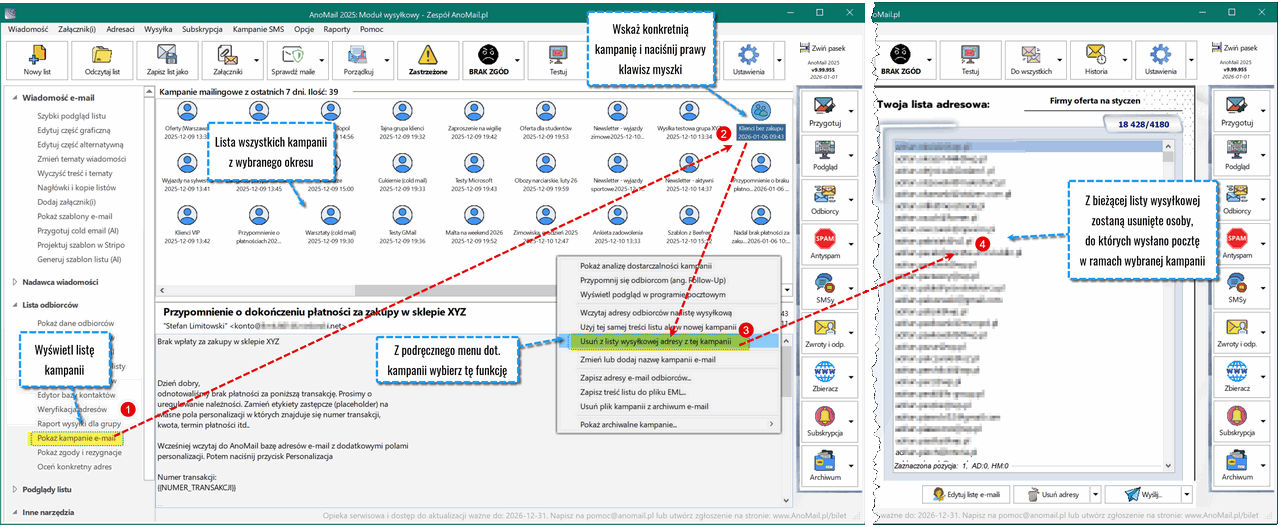Click the Porządkuj toolbar icon
Viewport: 1280px width, 527px height.
point(357,55)
